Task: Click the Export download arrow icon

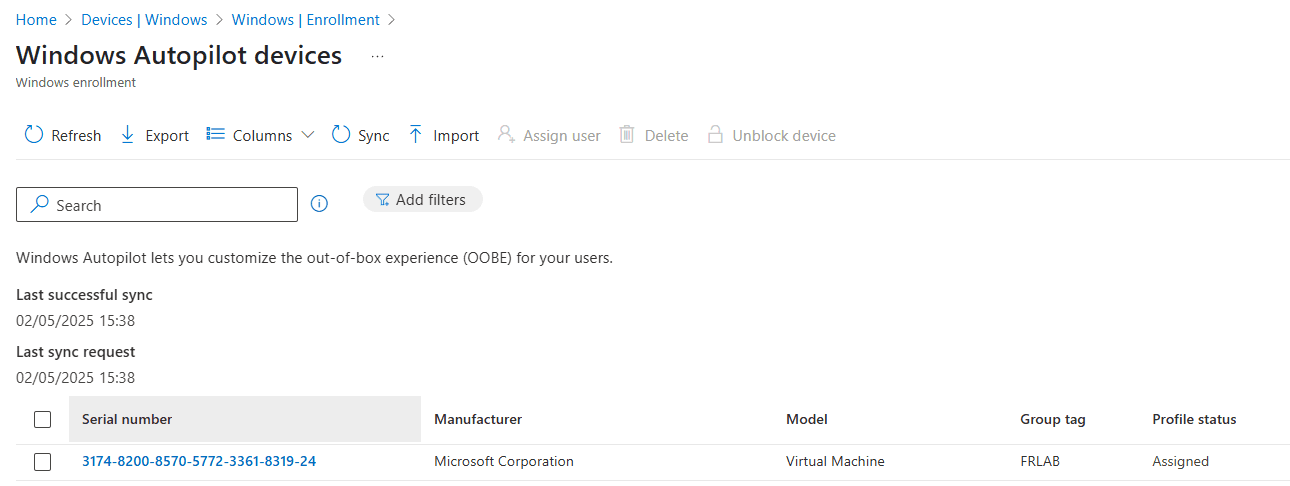Action: click(x=128, y=135)
